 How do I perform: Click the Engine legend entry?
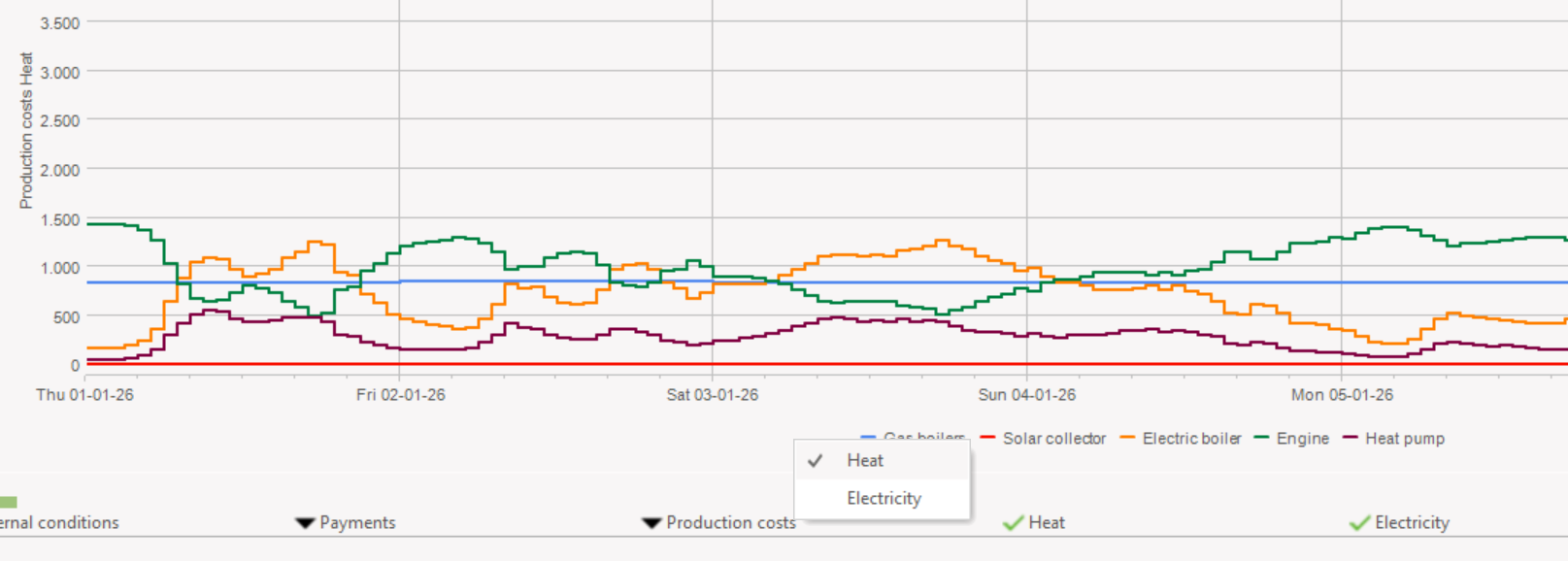click(x=1291, y=439)
